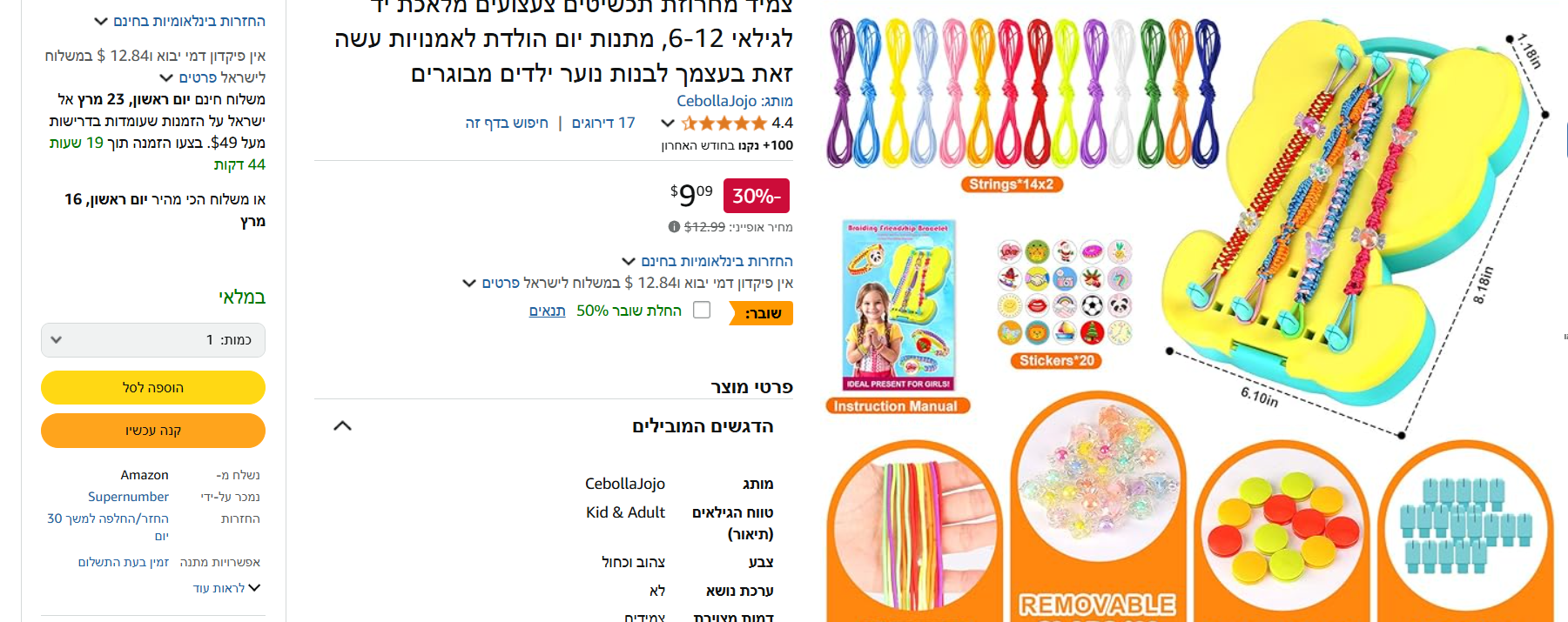Screen dimensions: 1568x622
Task: Open the rating dropdown arrow beside 4.4
Action: pyautogui.click(x=668, y=123)
